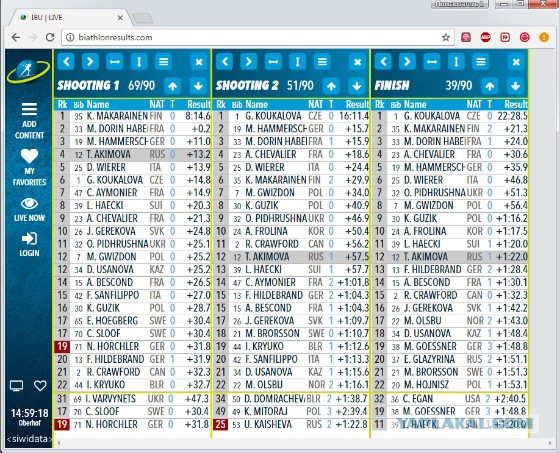Select U. KAISHEVA row in Shooting 2

291,424
